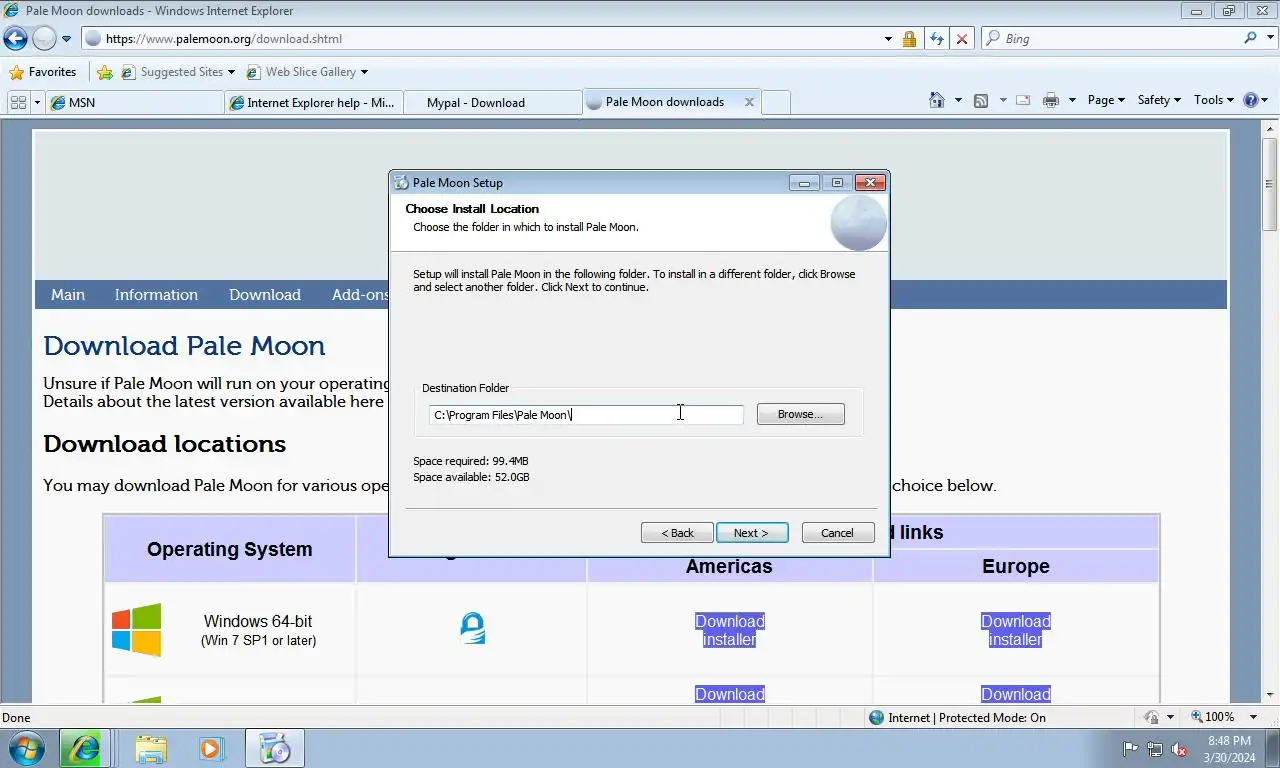
Task: Click the Quick Tabs grid icon
Action: [18, 102]
